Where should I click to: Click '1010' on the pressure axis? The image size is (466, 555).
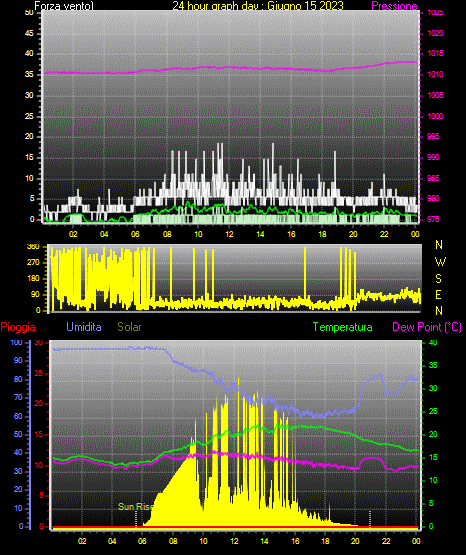tap(436, 74)
